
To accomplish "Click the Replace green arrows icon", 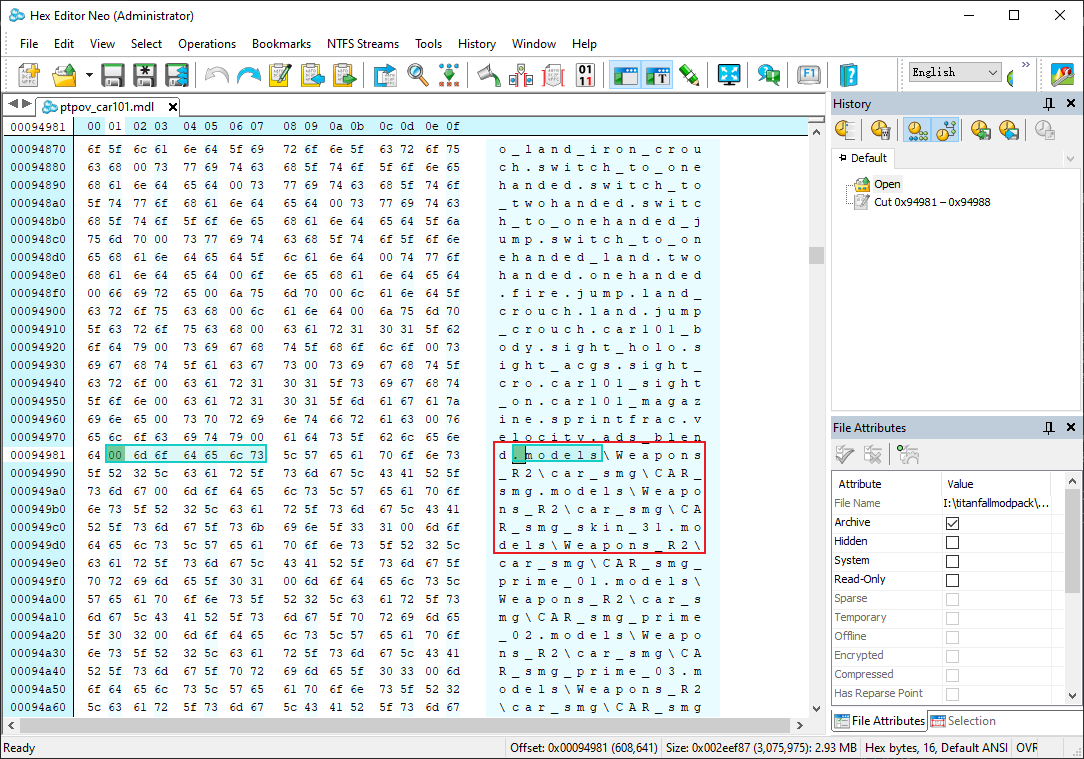I will tap(449, 75).
